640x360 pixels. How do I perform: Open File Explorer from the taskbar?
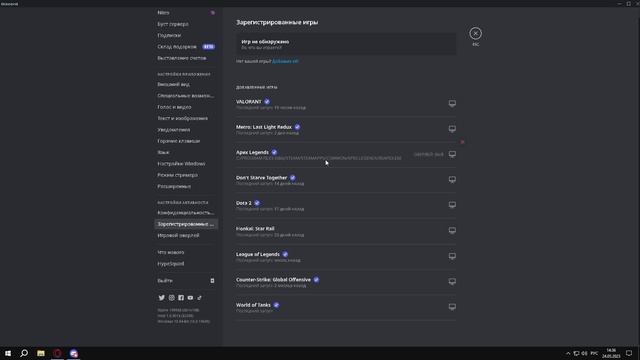(41, 353)
